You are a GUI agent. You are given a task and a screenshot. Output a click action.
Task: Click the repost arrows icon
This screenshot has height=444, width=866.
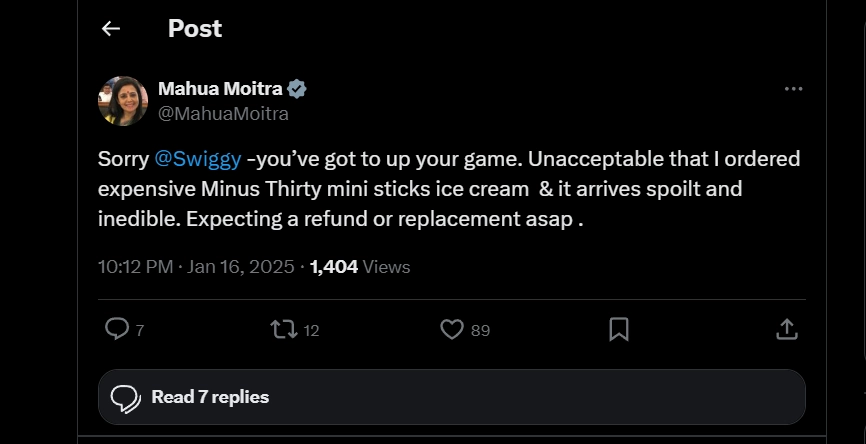click(284, 328)
